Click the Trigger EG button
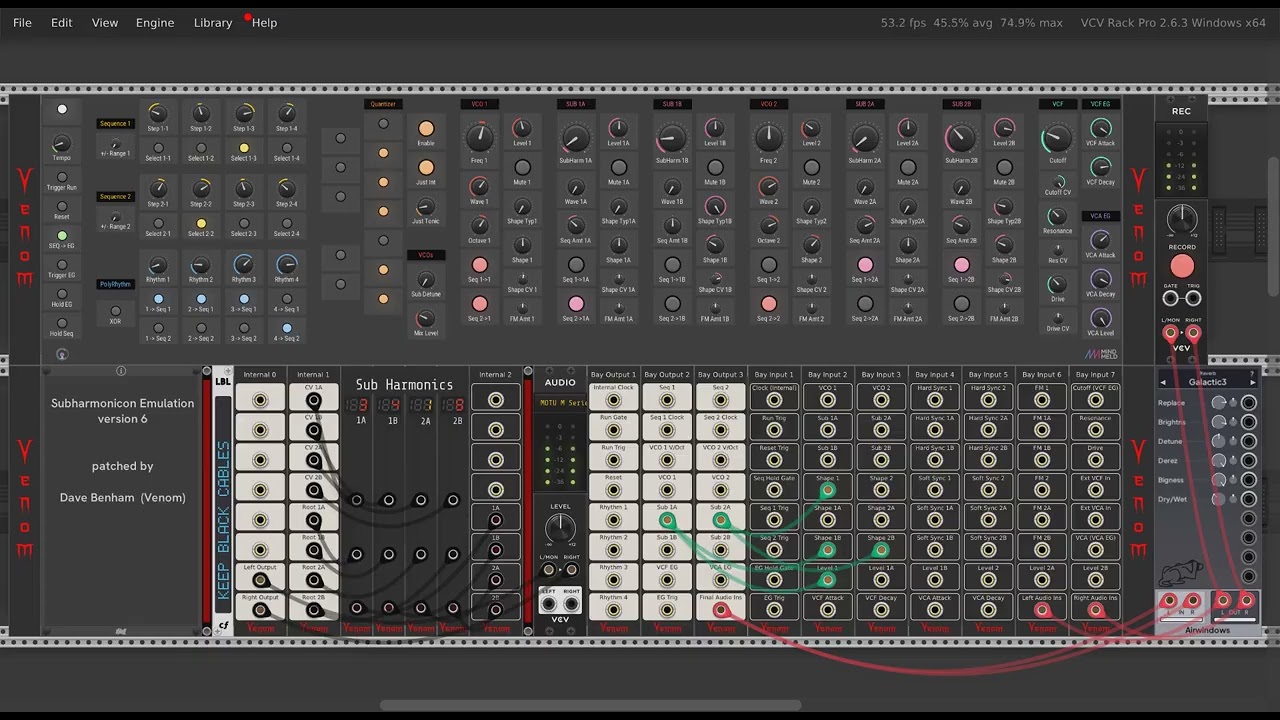 click(62, 265)
